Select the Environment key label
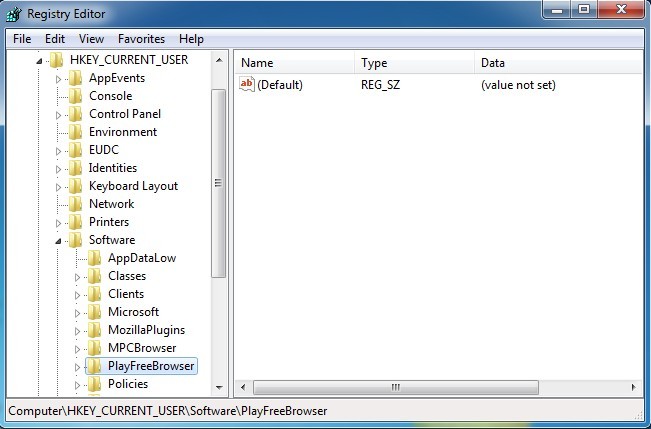The image size is (651, 429). point(123,132)
